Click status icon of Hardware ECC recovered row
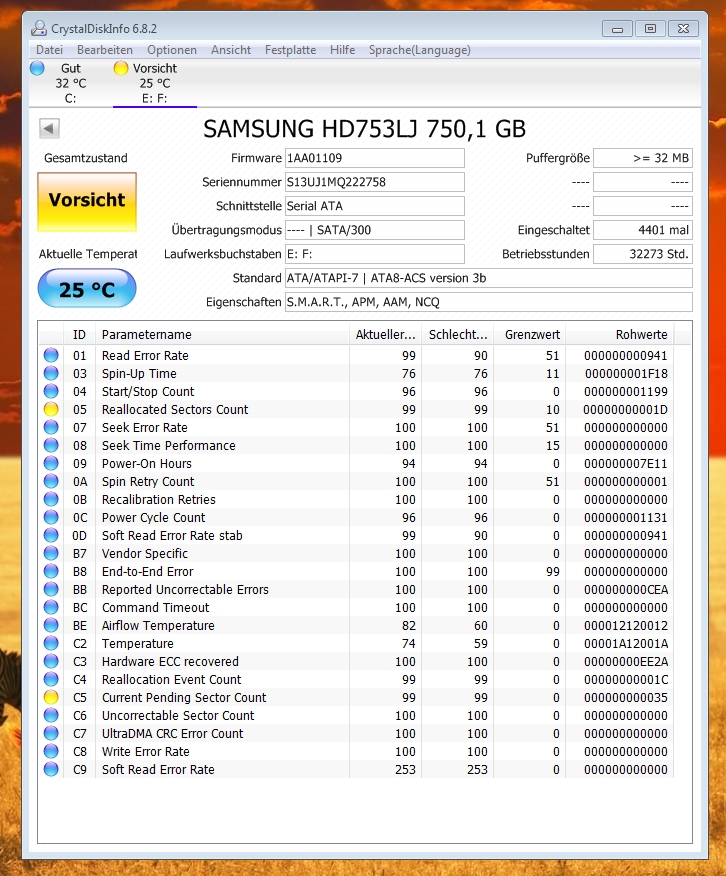 (x=51, y=661)
